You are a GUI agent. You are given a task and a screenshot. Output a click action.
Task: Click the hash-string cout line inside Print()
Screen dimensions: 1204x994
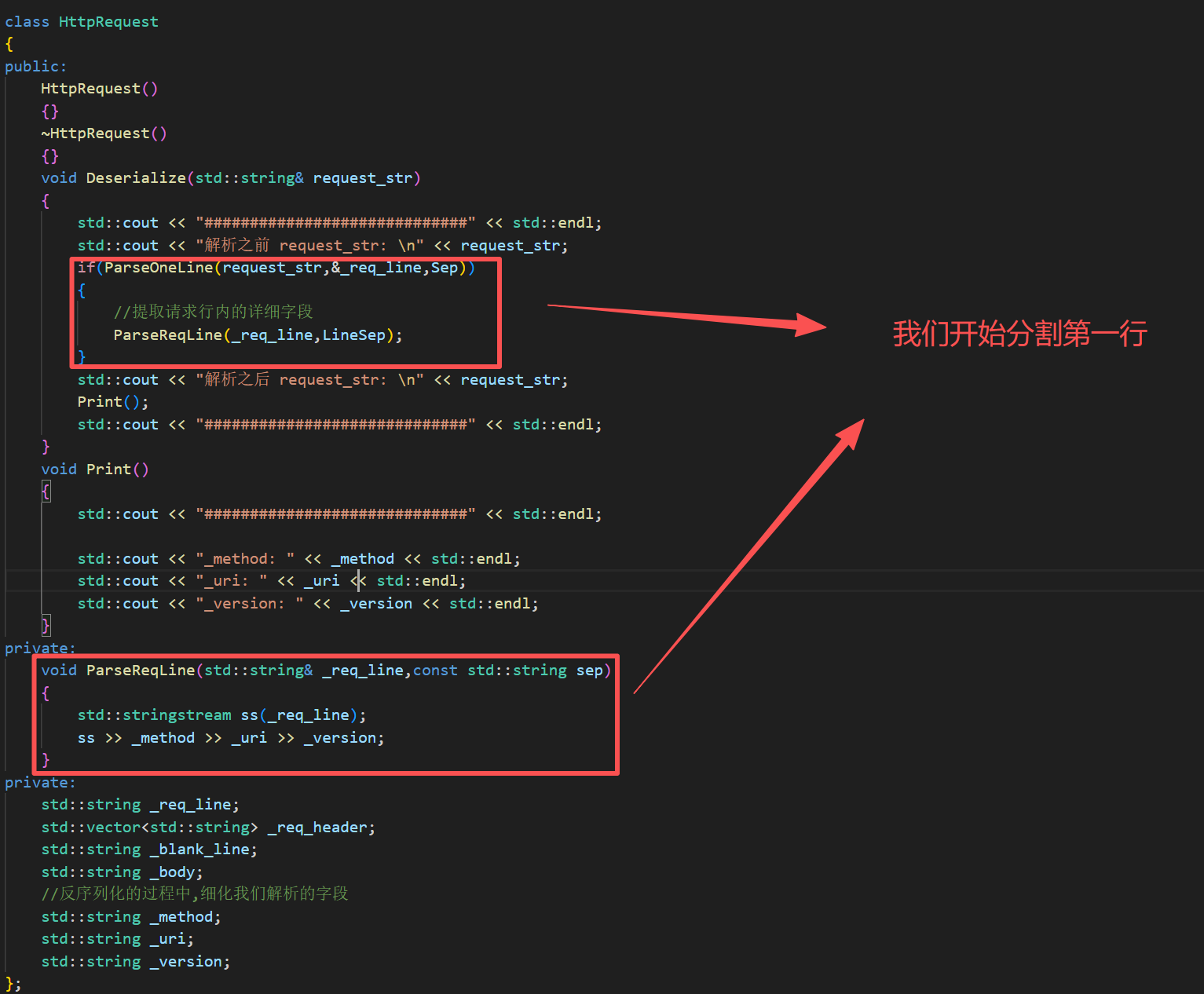[x=340, y=514]
